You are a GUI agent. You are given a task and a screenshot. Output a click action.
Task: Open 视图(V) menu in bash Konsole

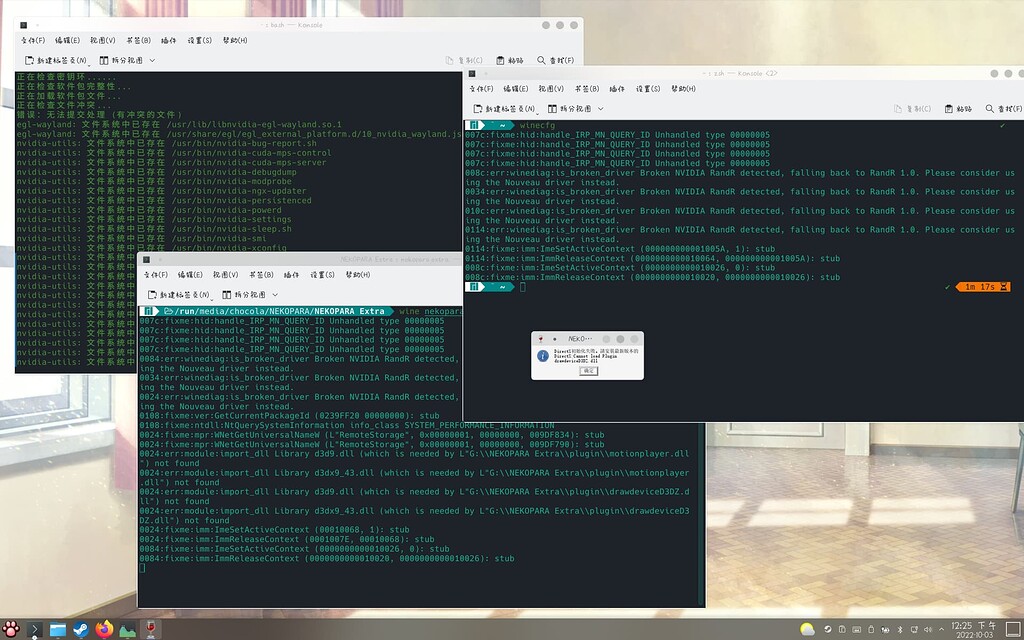coord(103,40)
